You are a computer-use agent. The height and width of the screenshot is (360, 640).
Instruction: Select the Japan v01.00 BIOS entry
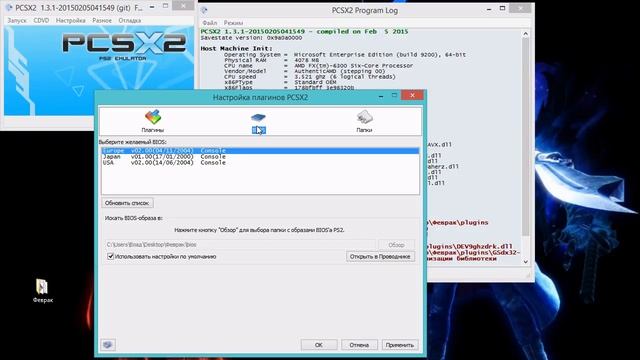tap(260, 156)
